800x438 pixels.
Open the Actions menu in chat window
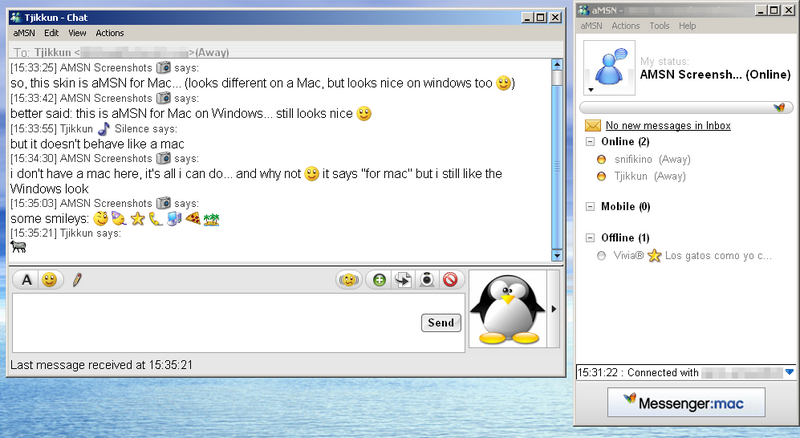(110, 33)
